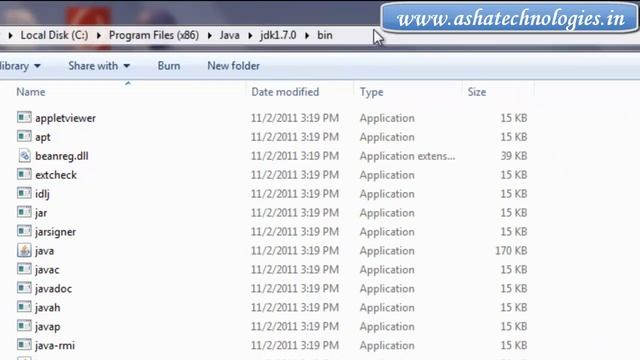Select the file named beanreg.dll
This screenshot has width=640, height=360.
(x=62, y=156)
